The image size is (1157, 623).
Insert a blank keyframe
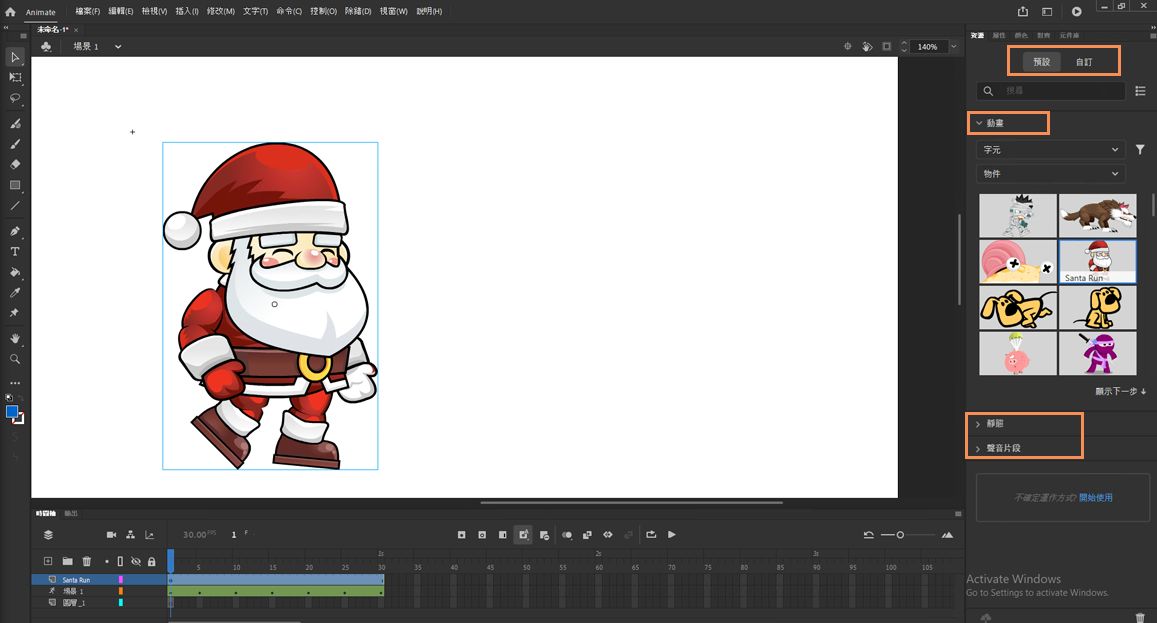pos(482,534)
